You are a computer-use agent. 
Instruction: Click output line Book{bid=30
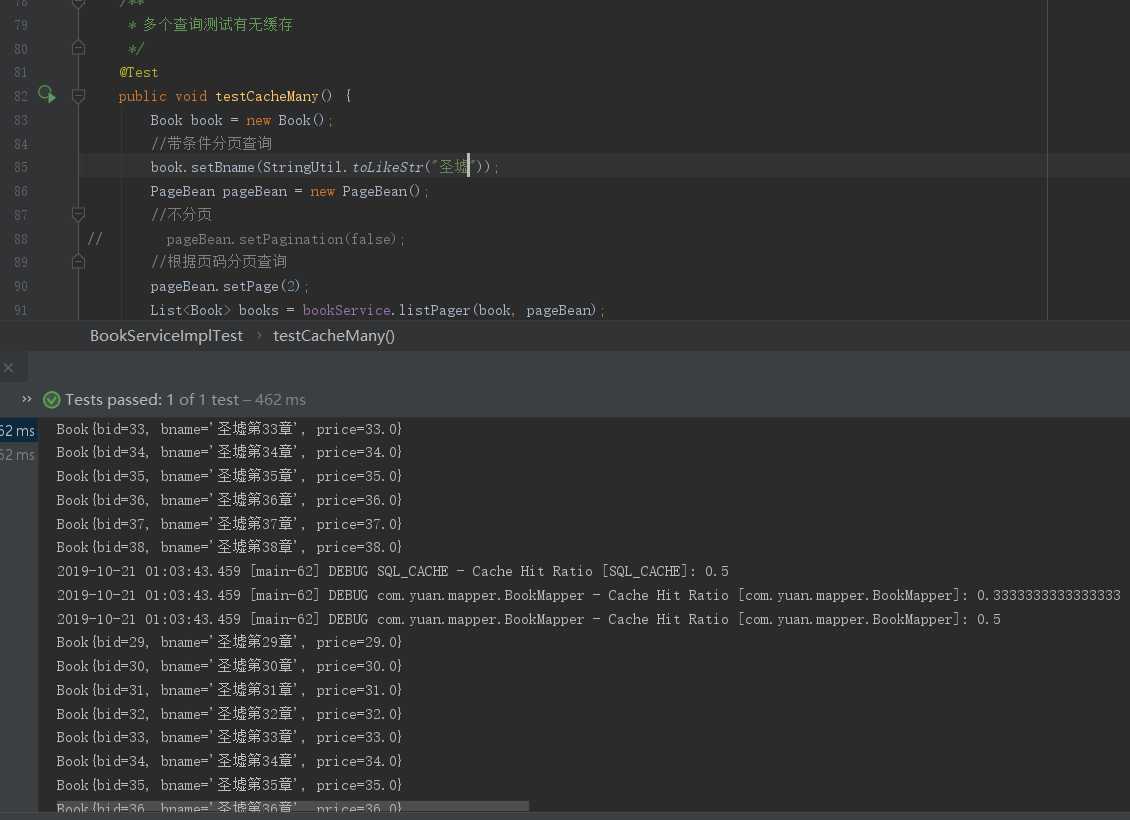[229, 666]
